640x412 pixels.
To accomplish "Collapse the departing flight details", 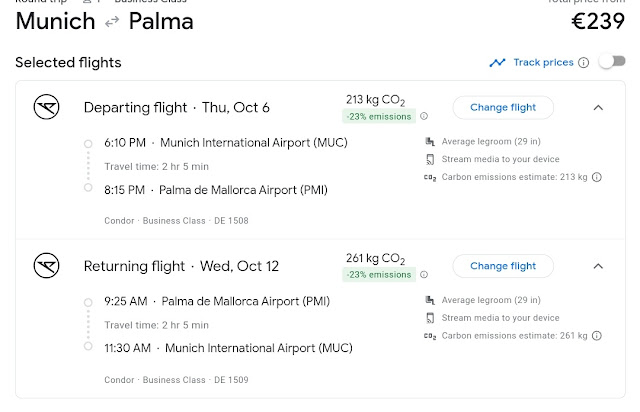I will (x=598, y=107).
